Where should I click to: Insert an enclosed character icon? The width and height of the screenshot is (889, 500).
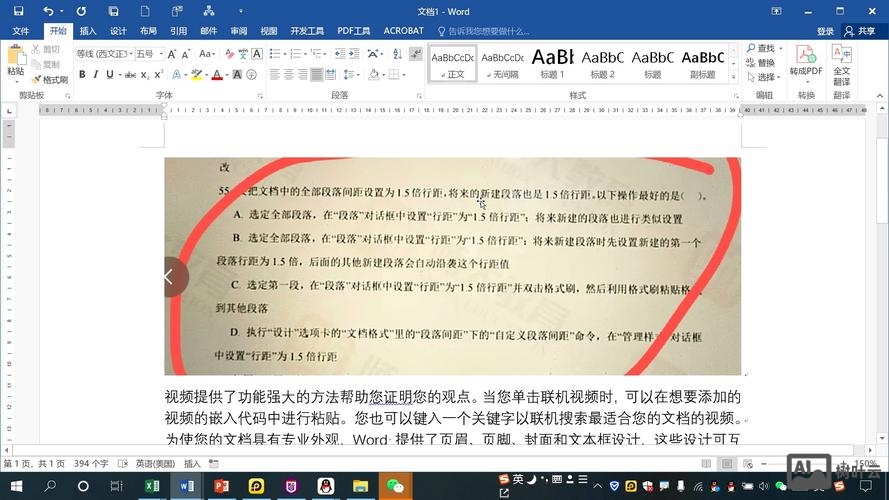[251, 74]
